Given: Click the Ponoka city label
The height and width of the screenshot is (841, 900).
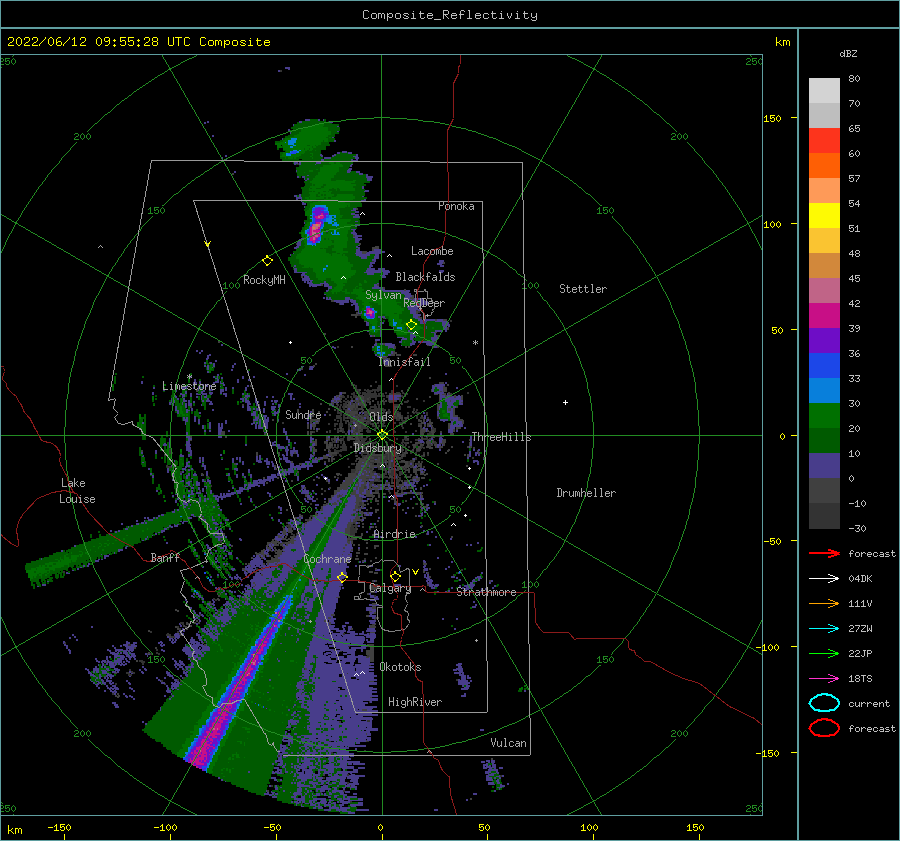Looking at the screenshot, I should point(456,206).
